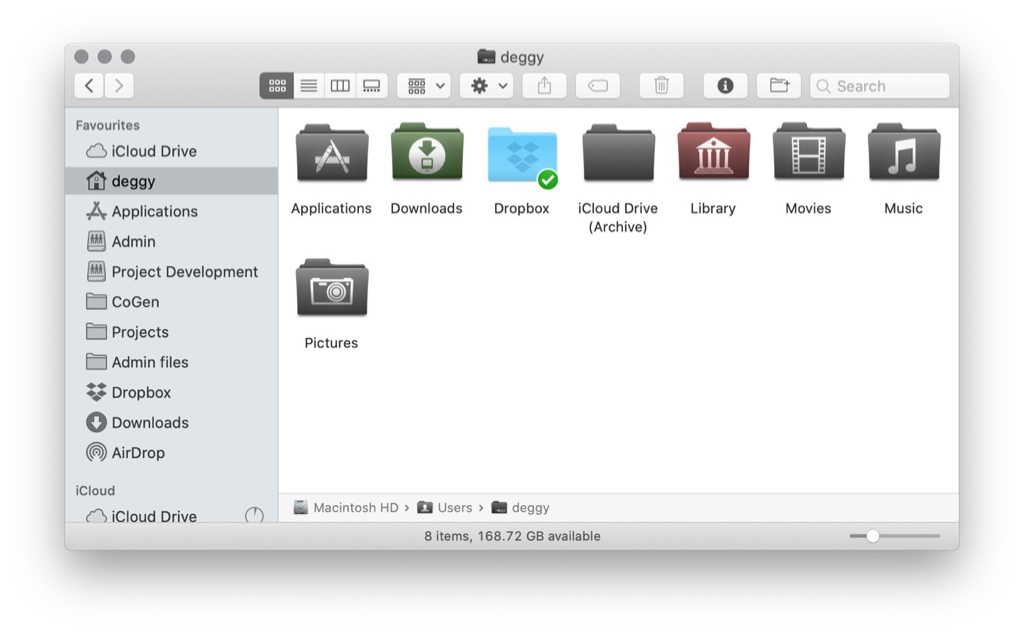Click the icon size slider handle
Viewport: 1024px width, 636px height.
(x=872, y=536)
